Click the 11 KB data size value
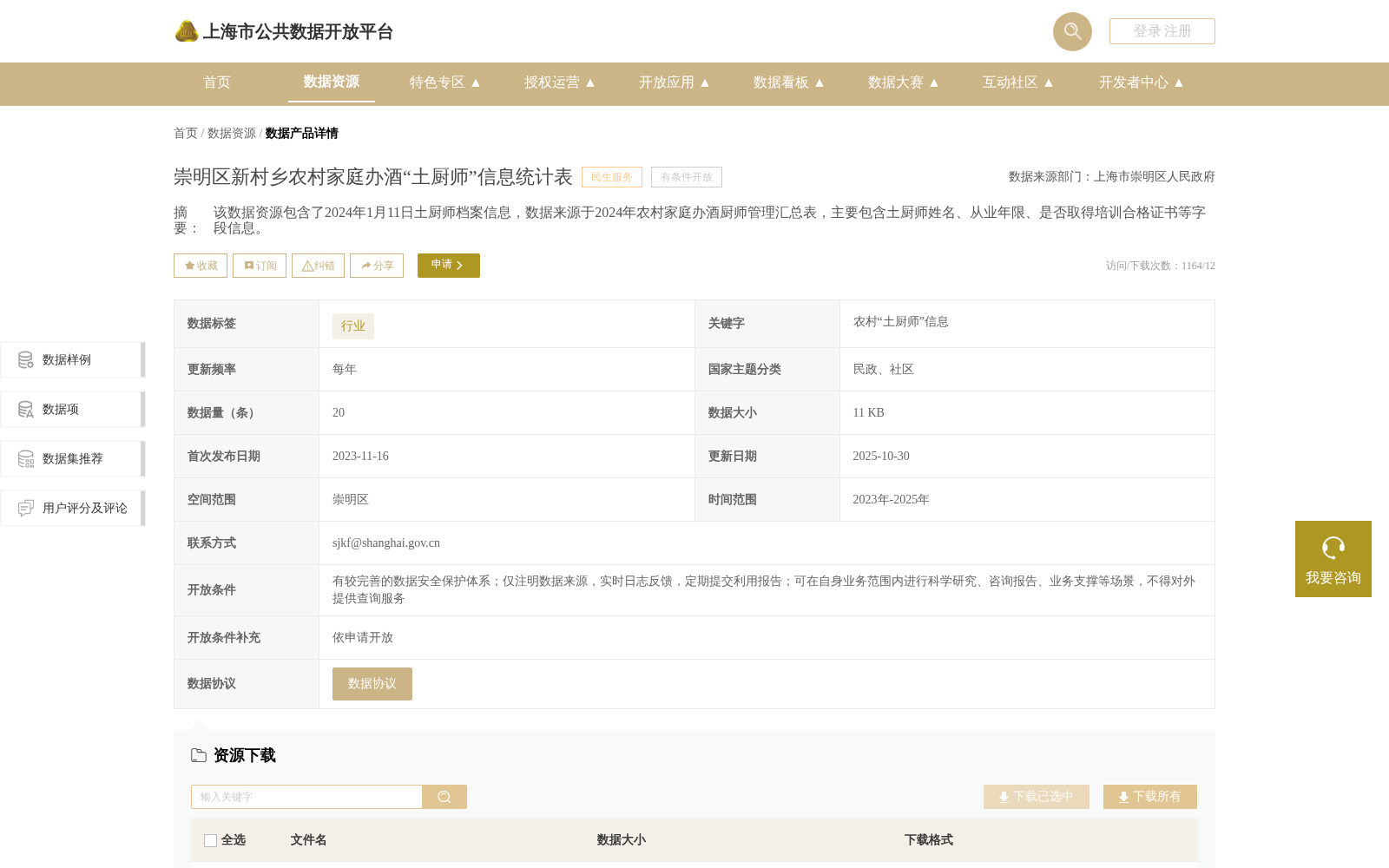The height and width of the screenshot is (868, 1389). [x=868, y=413]
